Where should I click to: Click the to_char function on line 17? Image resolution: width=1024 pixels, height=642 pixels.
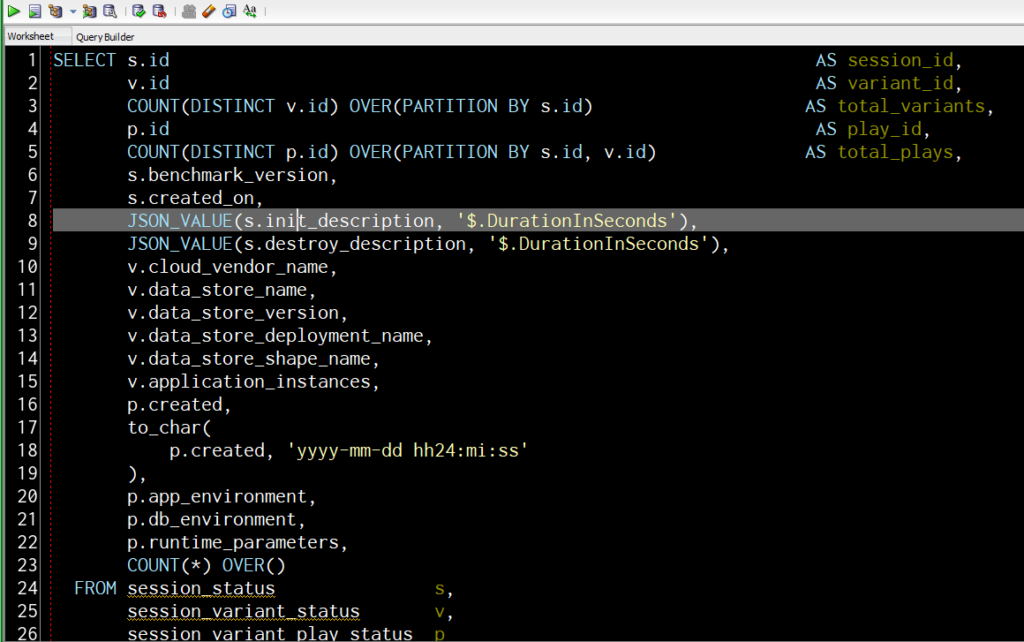pyautogui.click(x=151, y=427)
